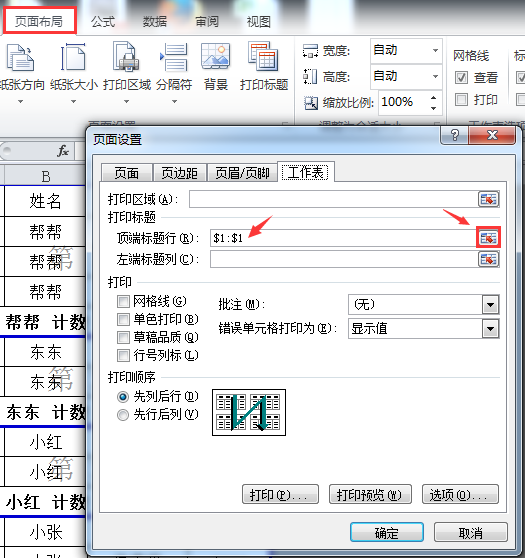Viewport: 525px width, 558px height.
Task: Expand 分隔符 dropdown arrow
Action: pyautogui.click(x=174, y=101)
